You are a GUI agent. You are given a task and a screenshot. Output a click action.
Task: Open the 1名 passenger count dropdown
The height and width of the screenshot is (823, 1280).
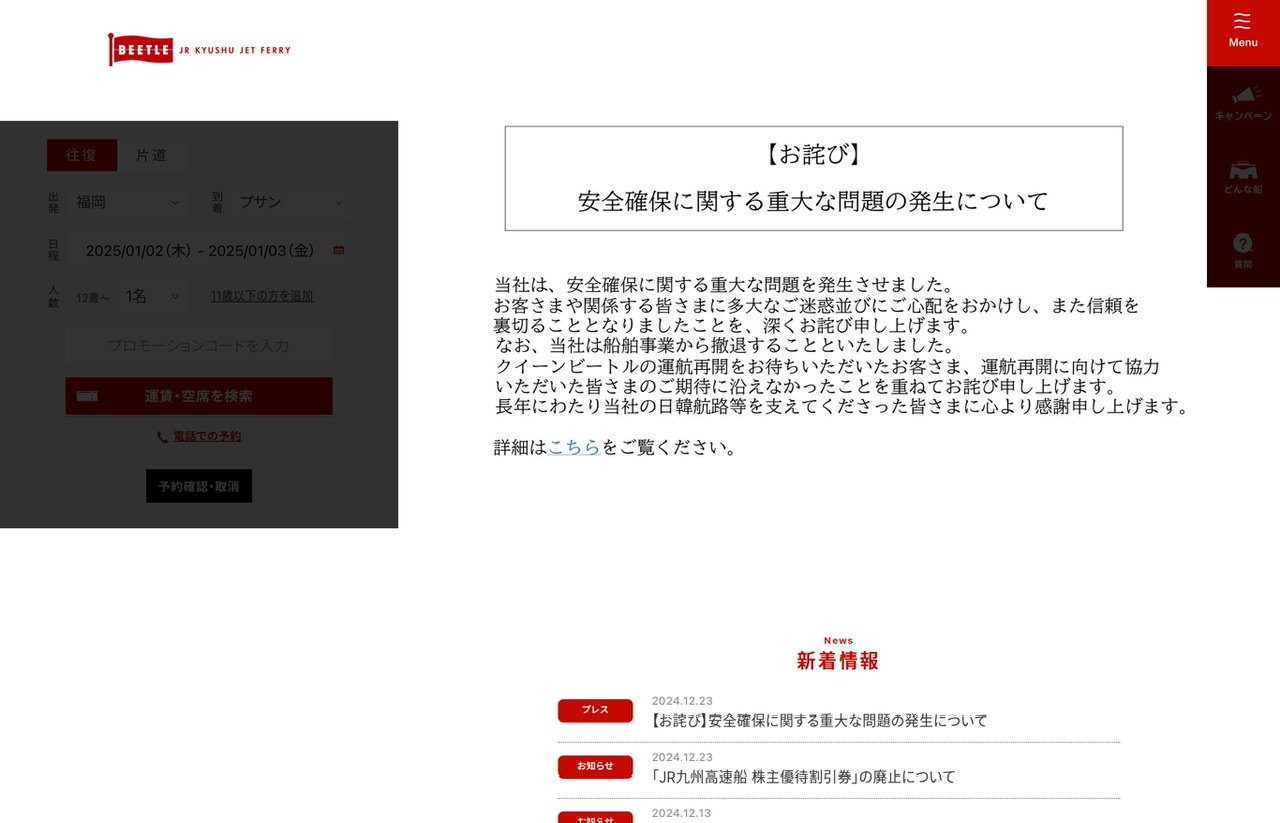[151, 296]
